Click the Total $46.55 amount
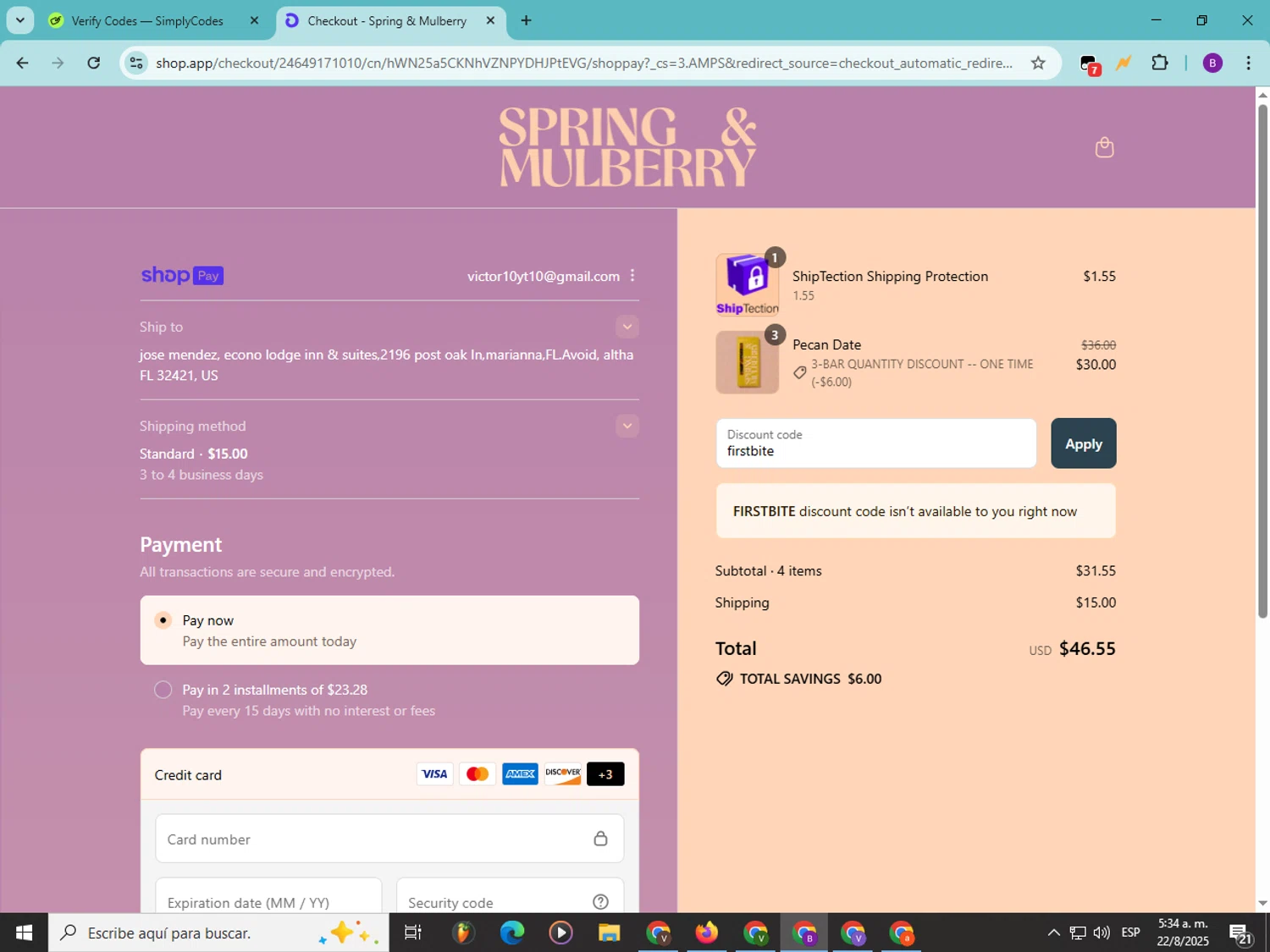The width and height of the screenshot is (1270, 952). coord(1087,648)
